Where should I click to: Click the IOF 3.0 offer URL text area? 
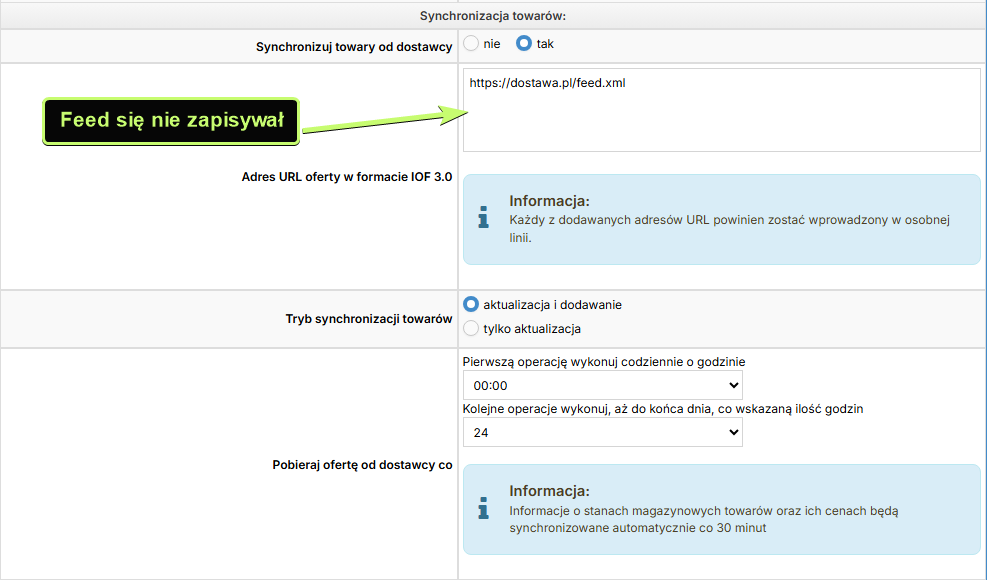[x=721, y=110]
